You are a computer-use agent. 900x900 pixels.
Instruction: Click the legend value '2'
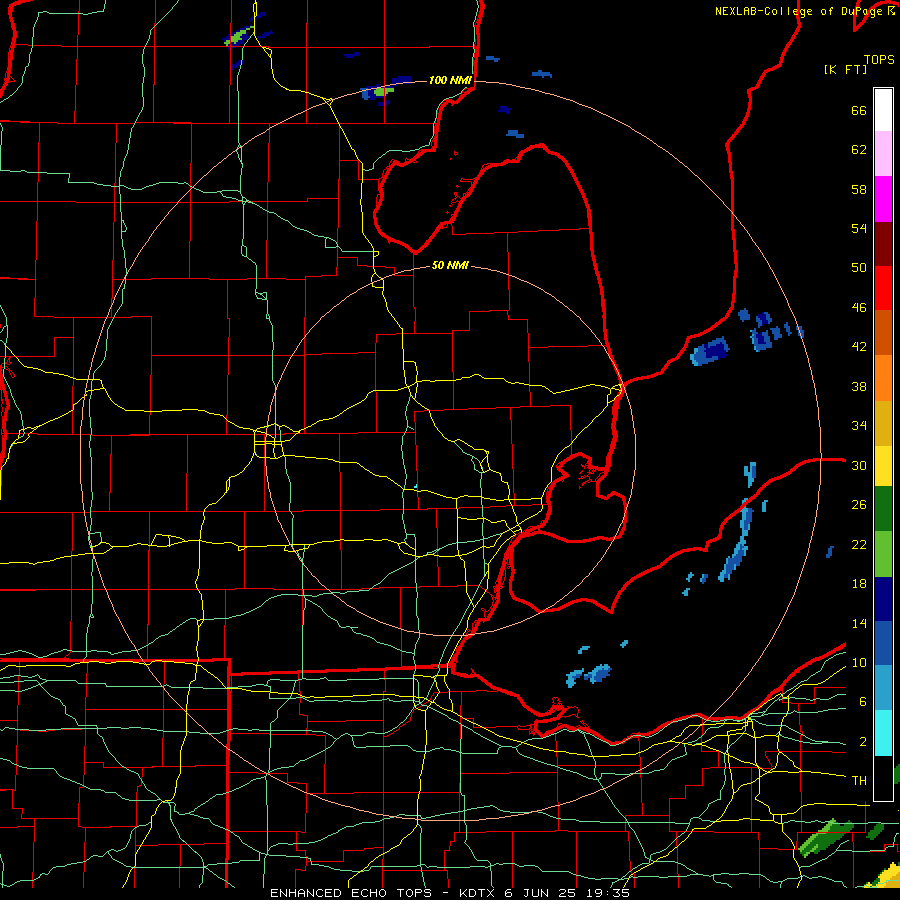862,742
